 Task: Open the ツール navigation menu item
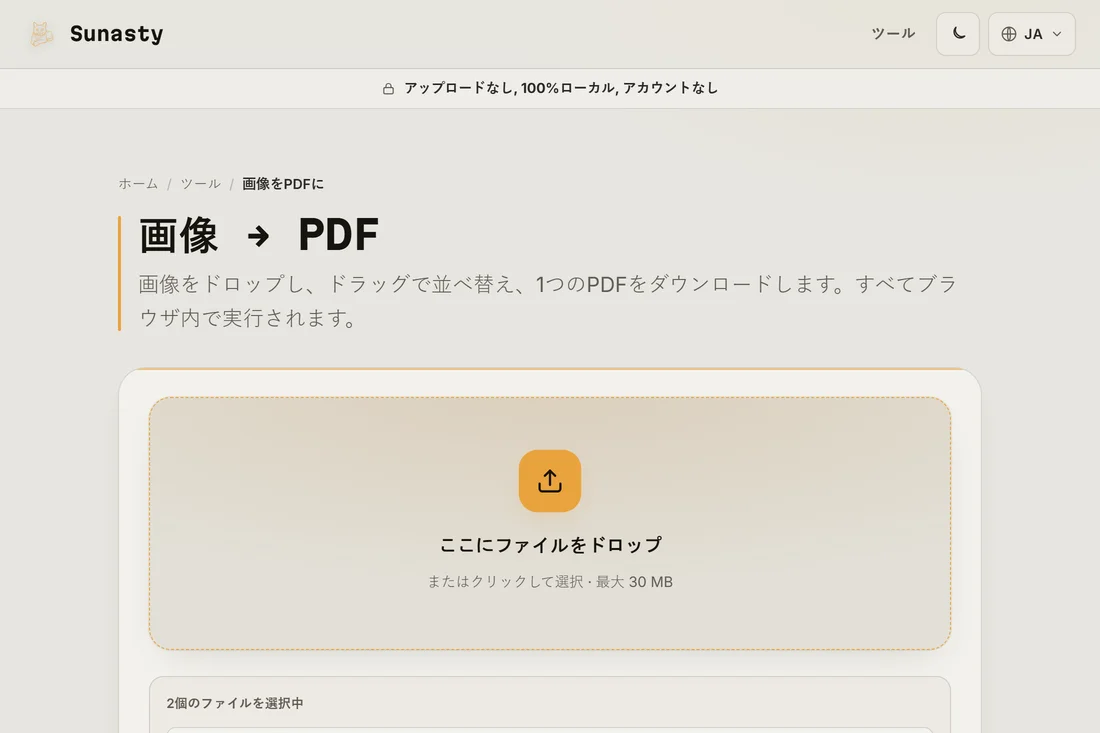(x=893, y=34)
